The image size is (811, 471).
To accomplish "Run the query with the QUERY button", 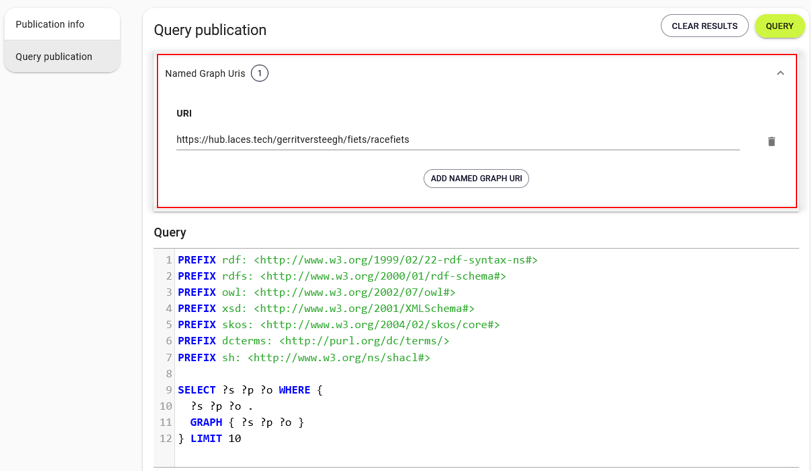I will tap(779, 26).
